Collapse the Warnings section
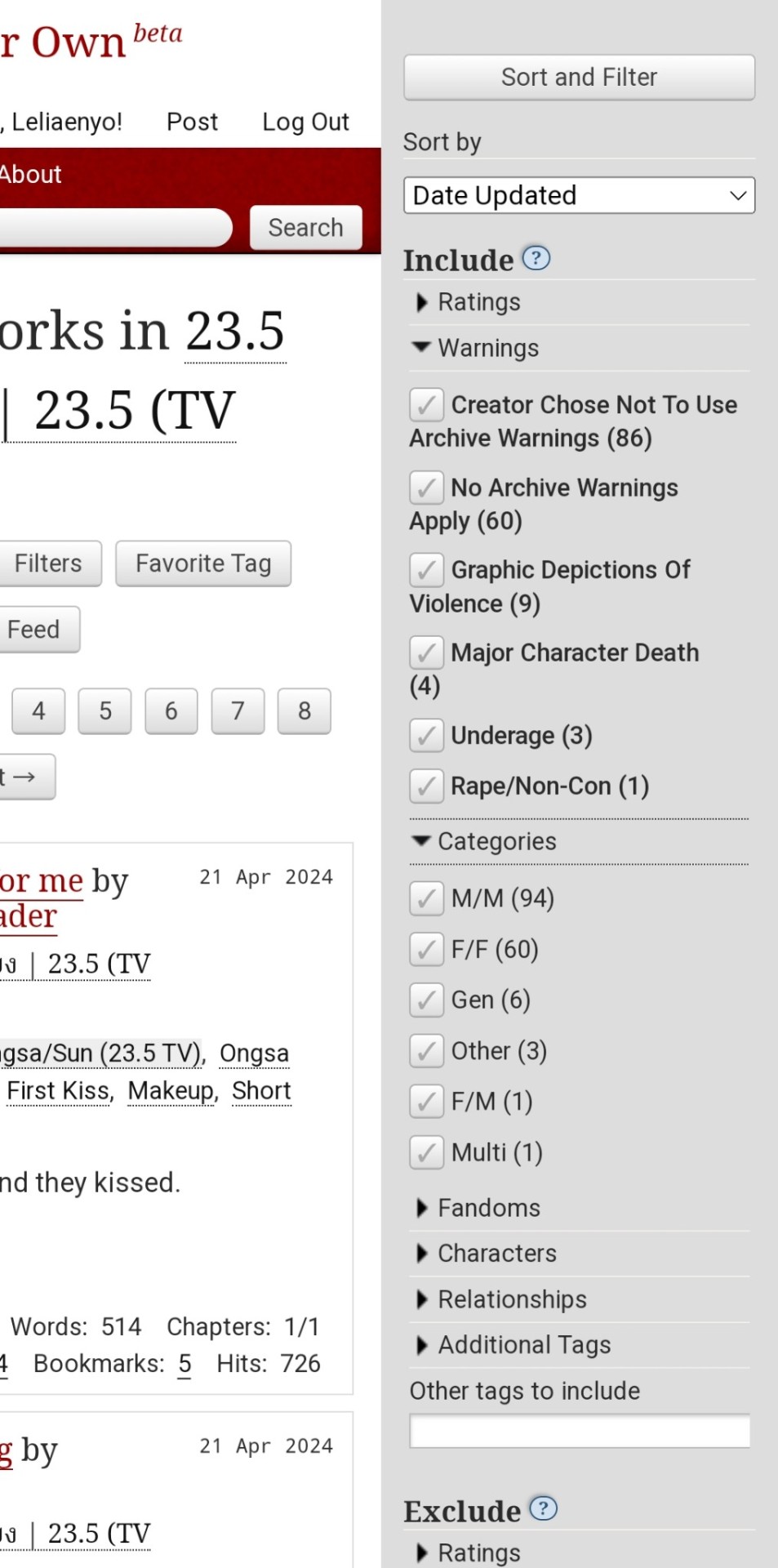The height and width of the screenshot is (1568, 778). coord(487,349)
